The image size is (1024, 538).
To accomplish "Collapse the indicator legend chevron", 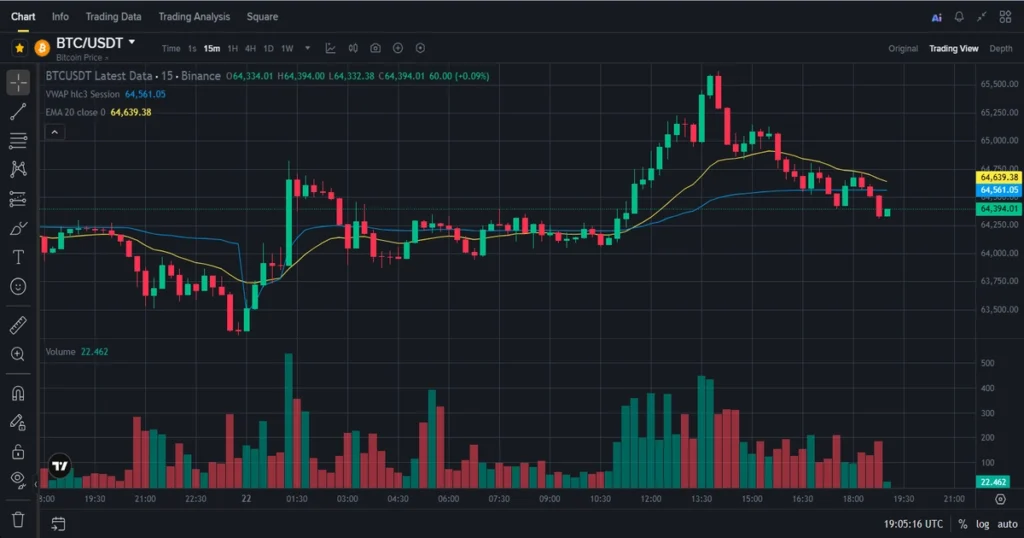I will [55, 133].
